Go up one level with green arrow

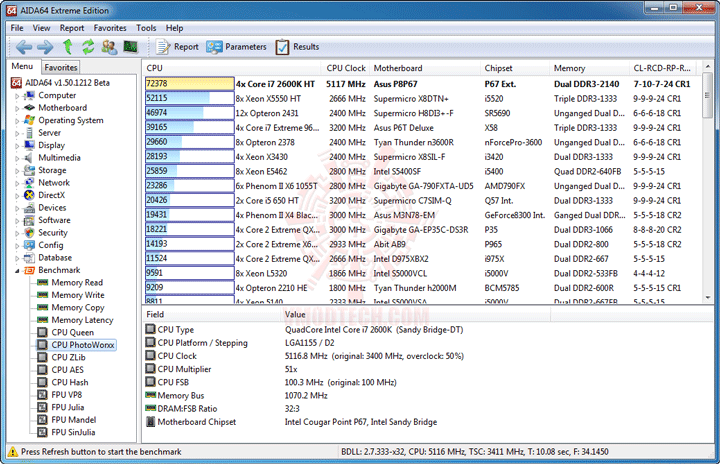(68, 47)
